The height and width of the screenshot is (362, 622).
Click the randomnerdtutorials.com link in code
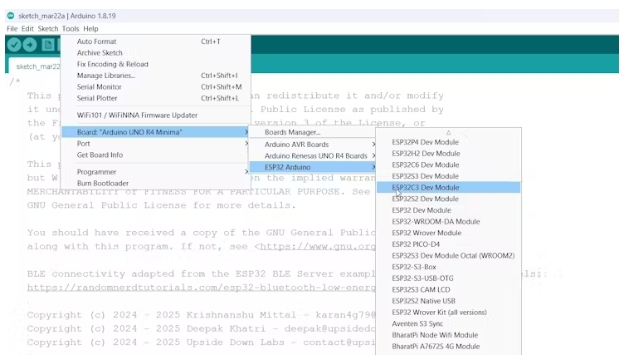pos(201,287)
